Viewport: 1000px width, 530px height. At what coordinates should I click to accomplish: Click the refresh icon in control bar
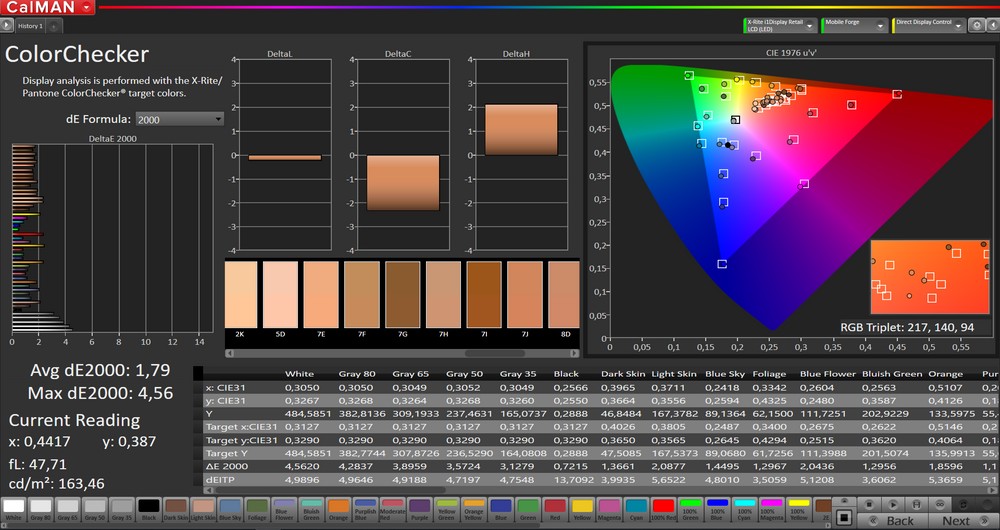pyautogui.click(x=963, y=504)
